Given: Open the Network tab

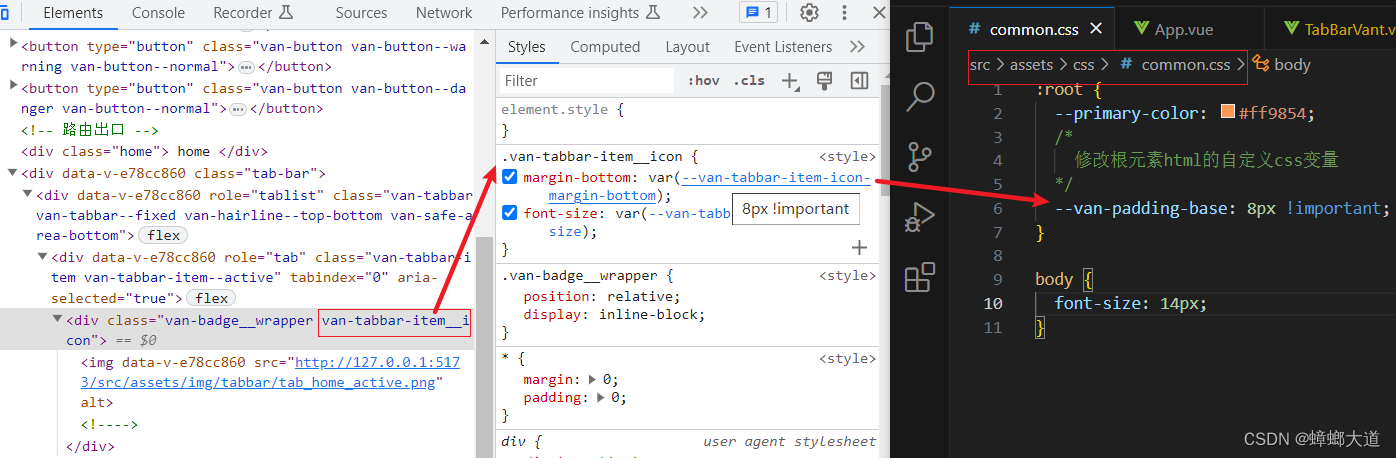Looking at the screenshot, I should pos(444,13).
